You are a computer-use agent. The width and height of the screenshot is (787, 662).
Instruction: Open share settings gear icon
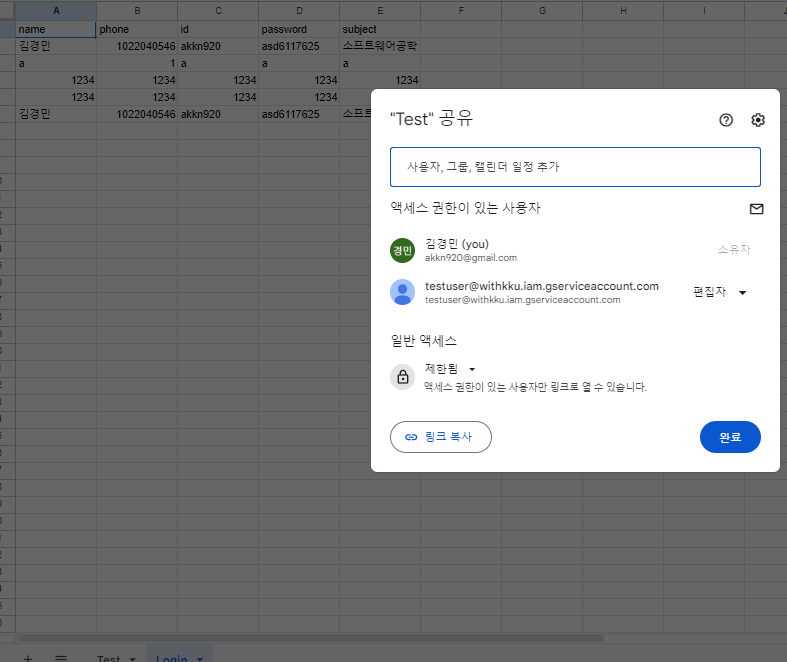[x=758, y=120]
